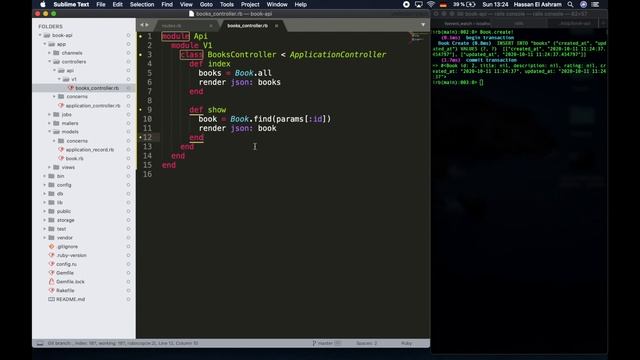The height and width of the screenshot is (360, 640).
Task: Collapse the models folder arrow
Action: click(50, 131)
